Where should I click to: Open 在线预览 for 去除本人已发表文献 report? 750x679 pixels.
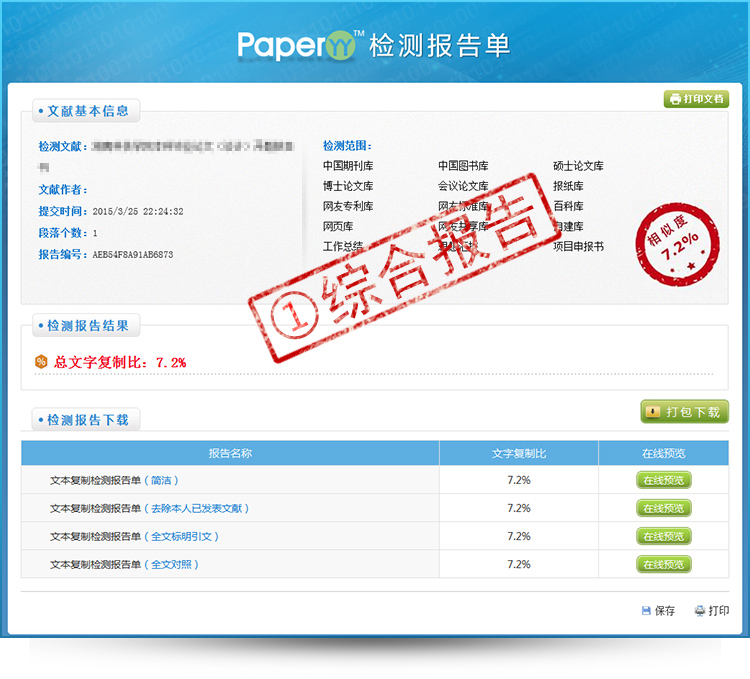663,508
